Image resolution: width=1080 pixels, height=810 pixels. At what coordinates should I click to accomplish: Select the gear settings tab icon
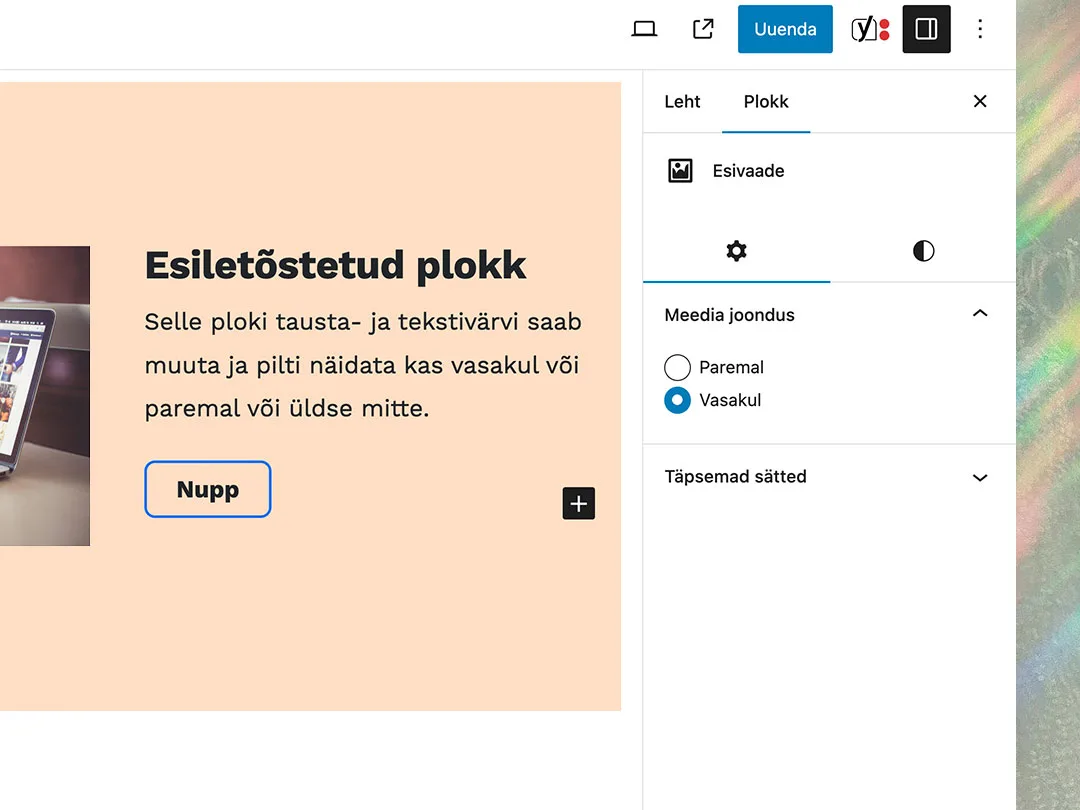click(x=736, y=251)
